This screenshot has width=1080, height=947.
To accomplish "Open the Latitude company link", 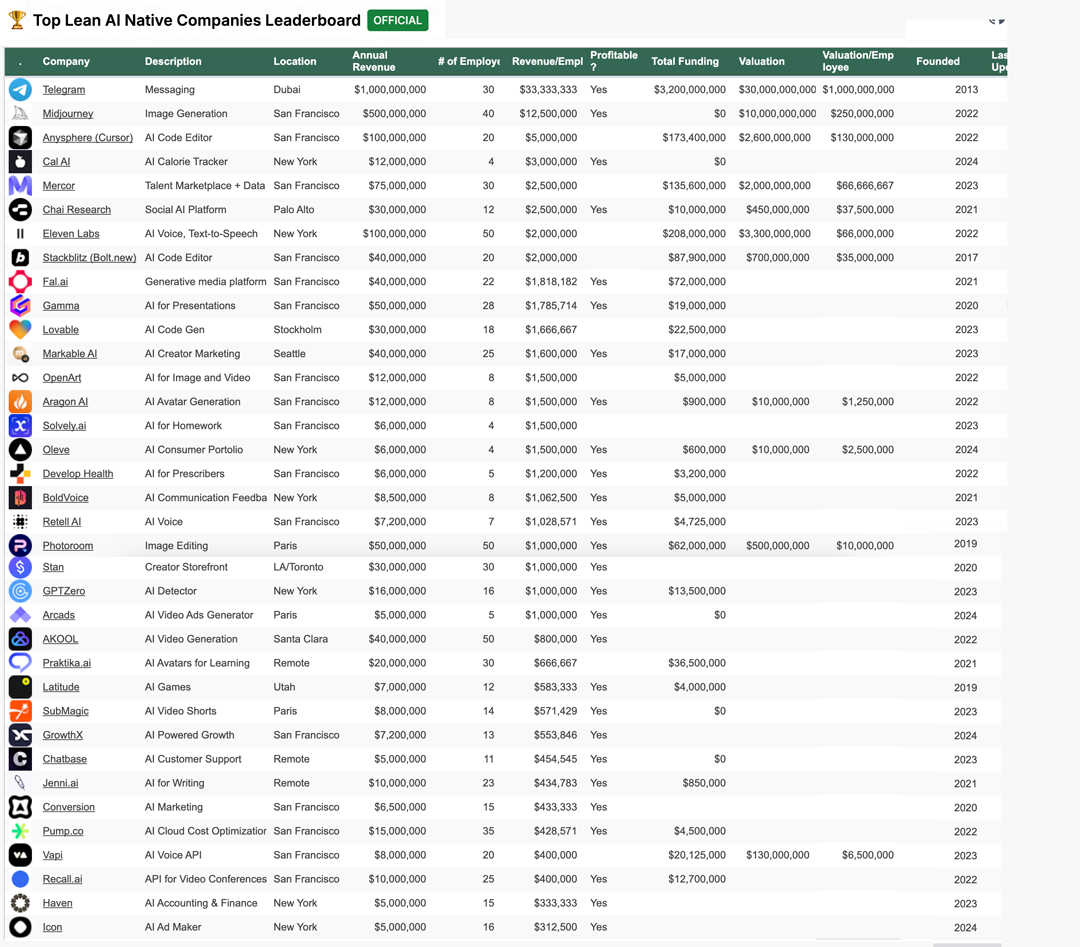I will [x=61, y=687].
